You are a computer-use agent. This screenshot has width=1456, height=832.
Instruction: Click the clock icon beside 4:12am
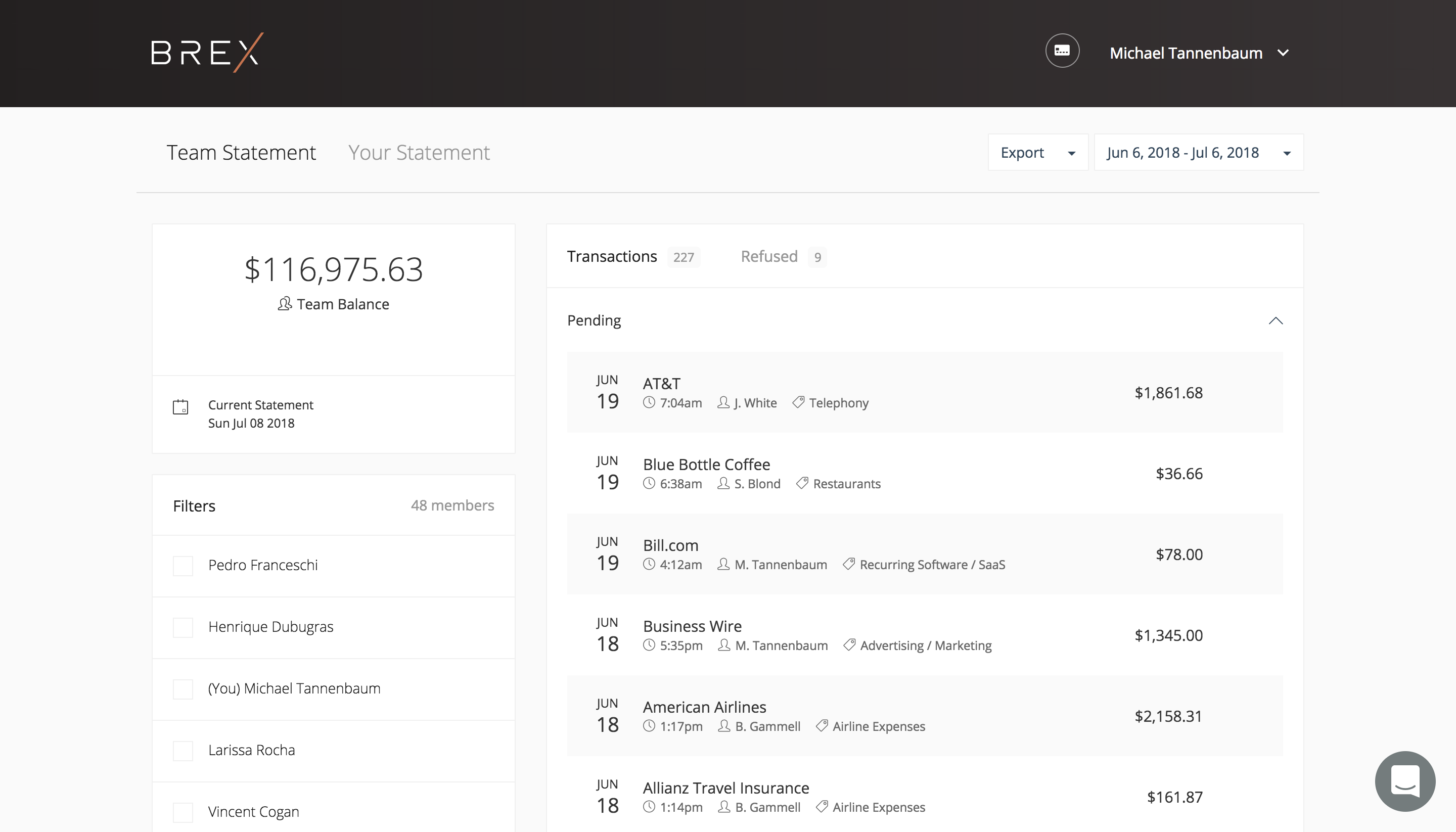click(x=649, y=565)
